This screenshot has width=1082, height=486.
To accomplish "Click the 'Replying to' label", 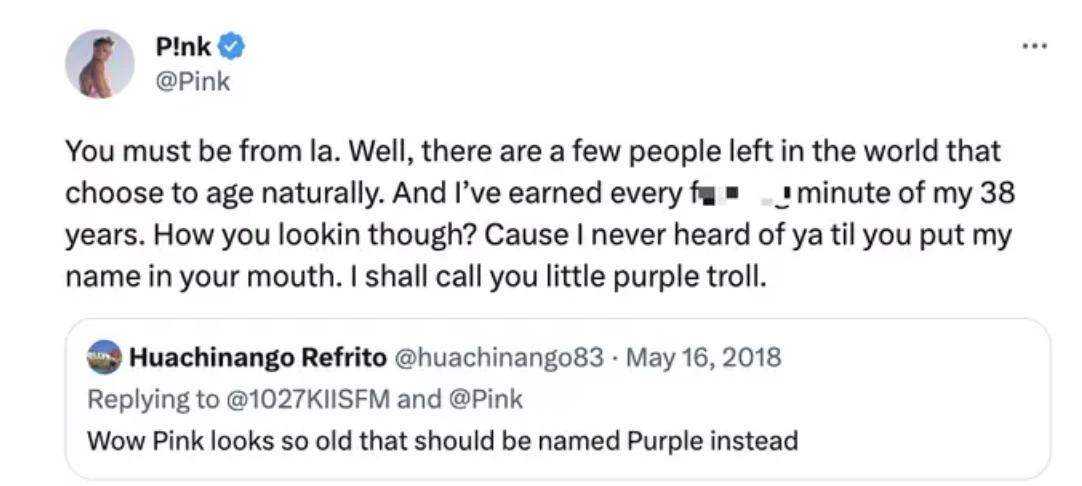I will point(150,399).
